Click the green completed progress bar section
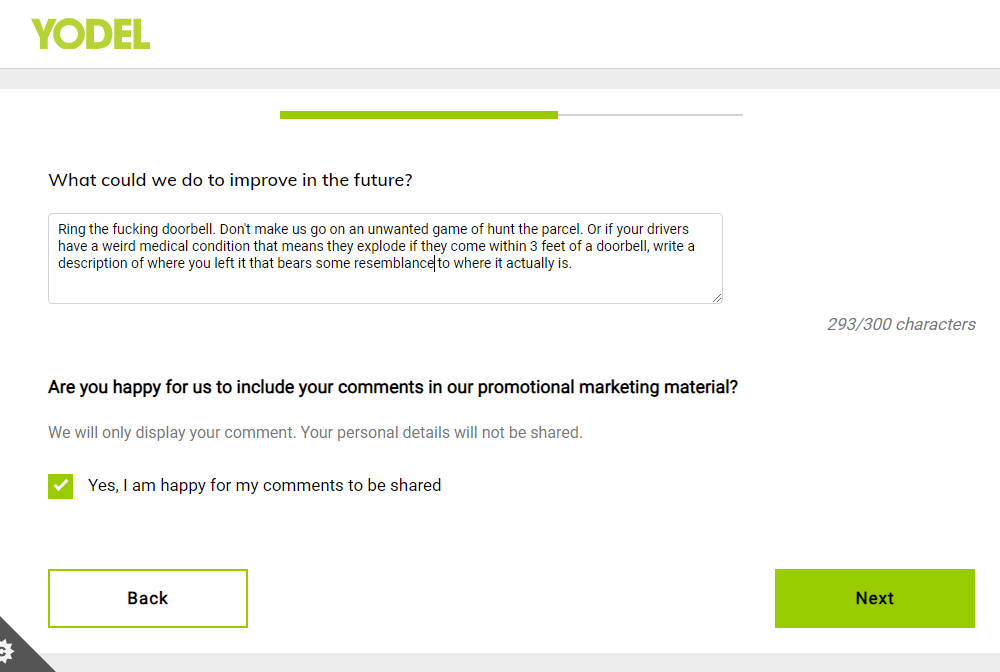This screenshot has width=1000, height=672. coord(418,115)
